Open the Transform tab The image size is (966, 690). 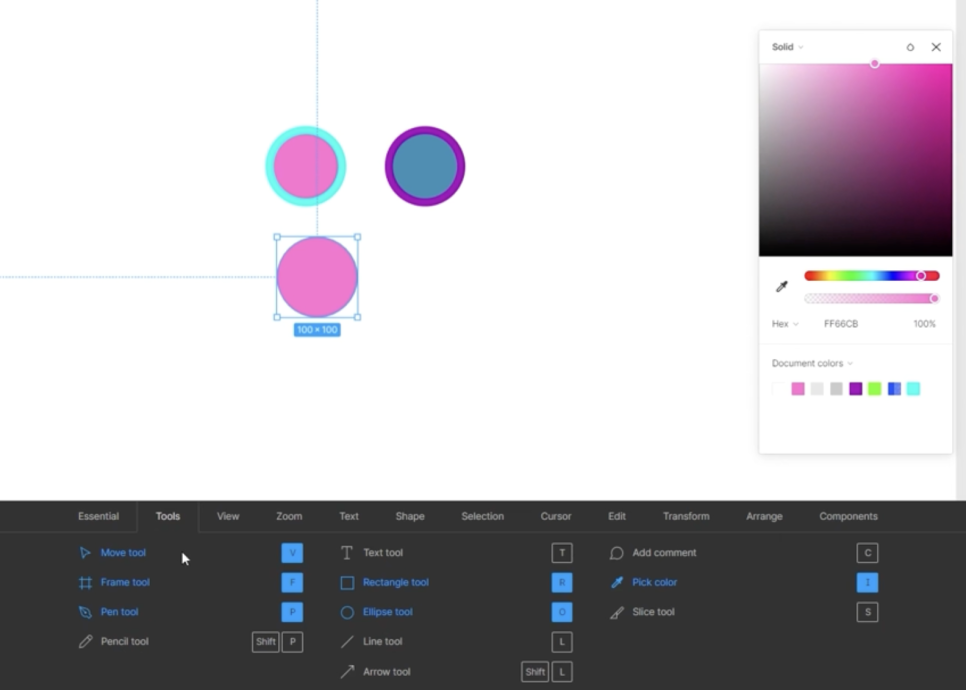click(x=686, y=516)
